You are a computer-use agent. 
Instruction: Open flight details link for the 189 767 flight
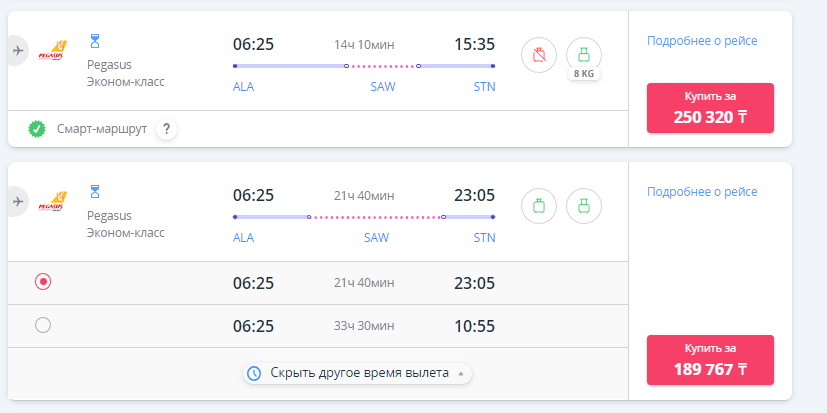point(702,192)
